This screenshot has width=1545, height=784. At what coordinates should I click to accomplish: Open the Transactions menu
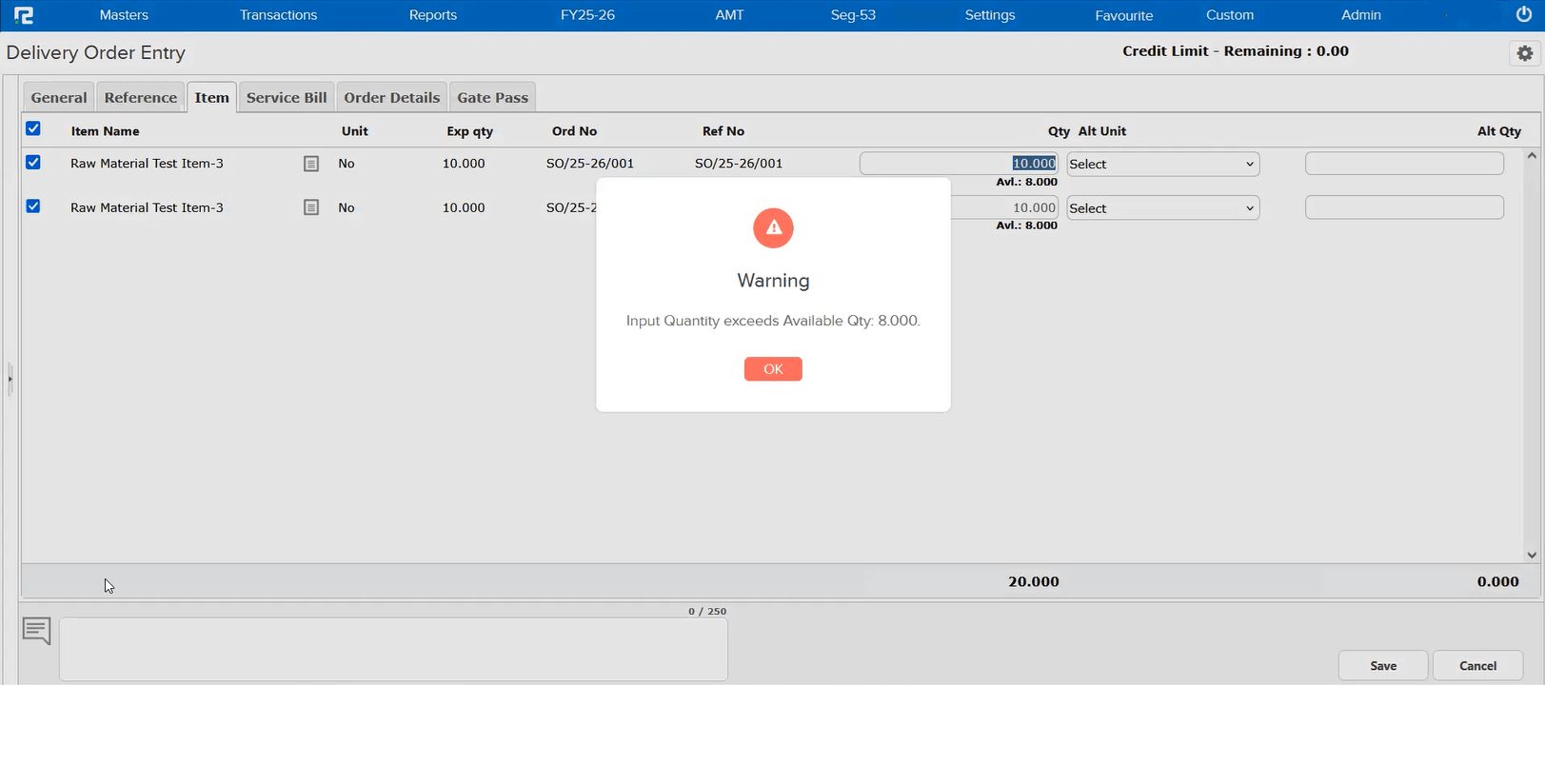point(278,15)
